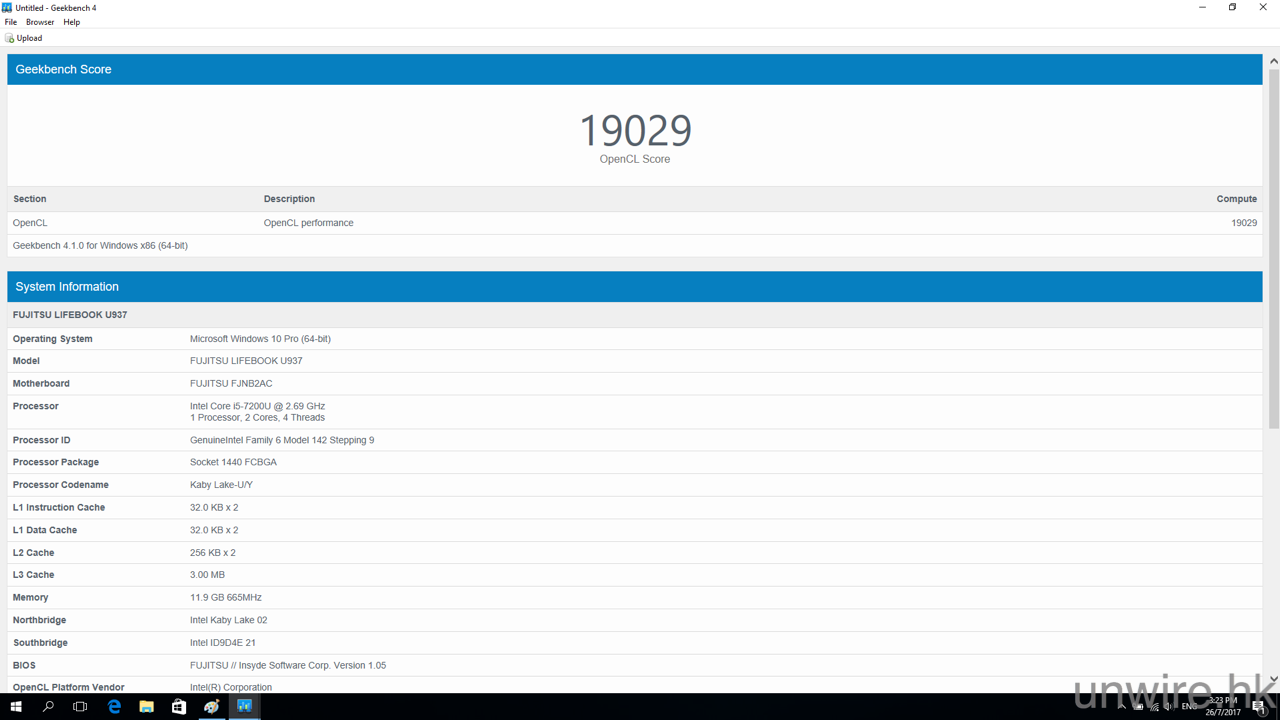The width and height of the screenshot is (1280, 720).
Task: Open File Explorer from taskbar
Action: (x=146, y=707)
